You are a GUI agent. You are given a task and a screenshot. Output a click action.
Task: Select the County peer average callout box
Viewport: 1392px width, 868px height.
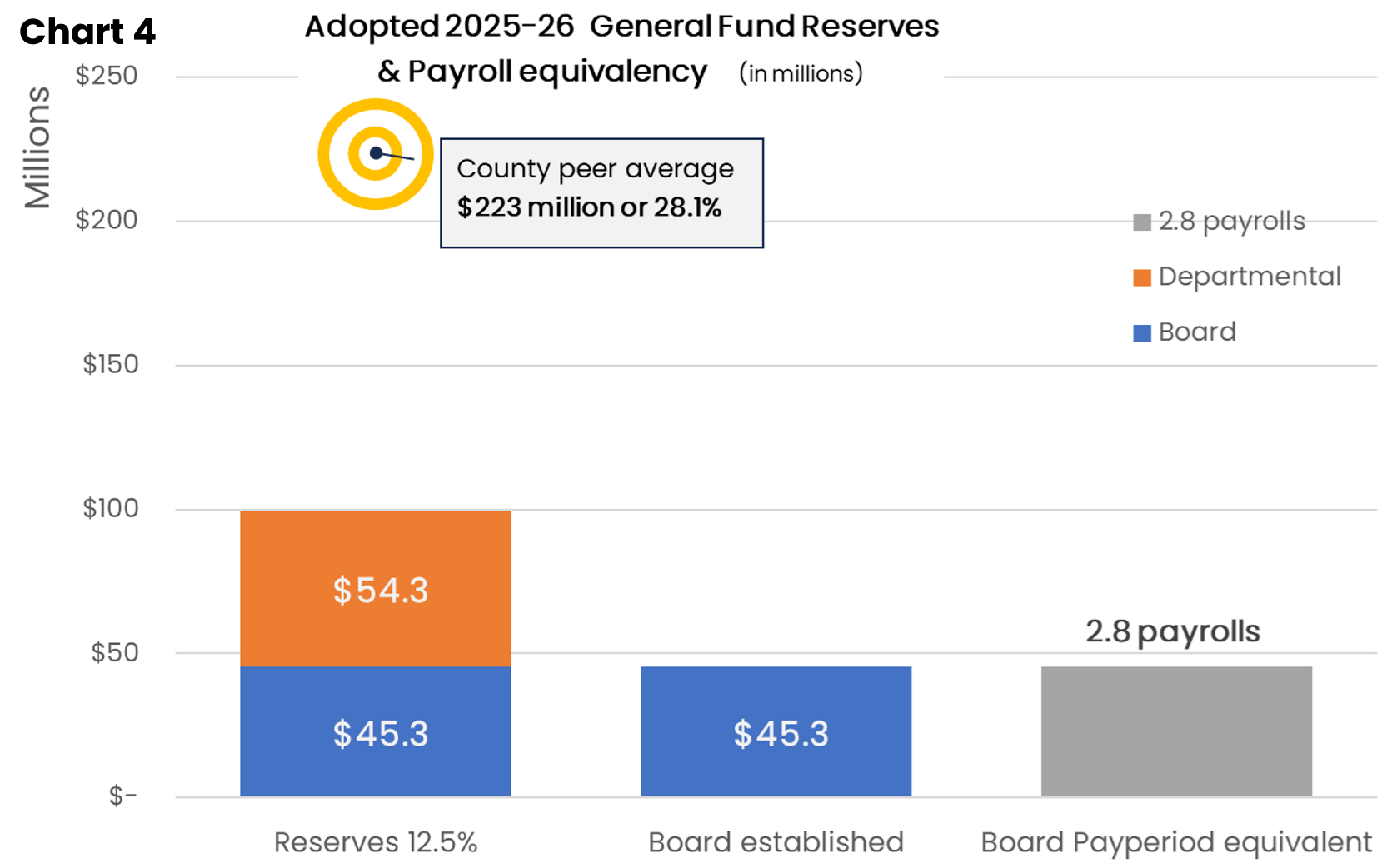click(601, 192)
